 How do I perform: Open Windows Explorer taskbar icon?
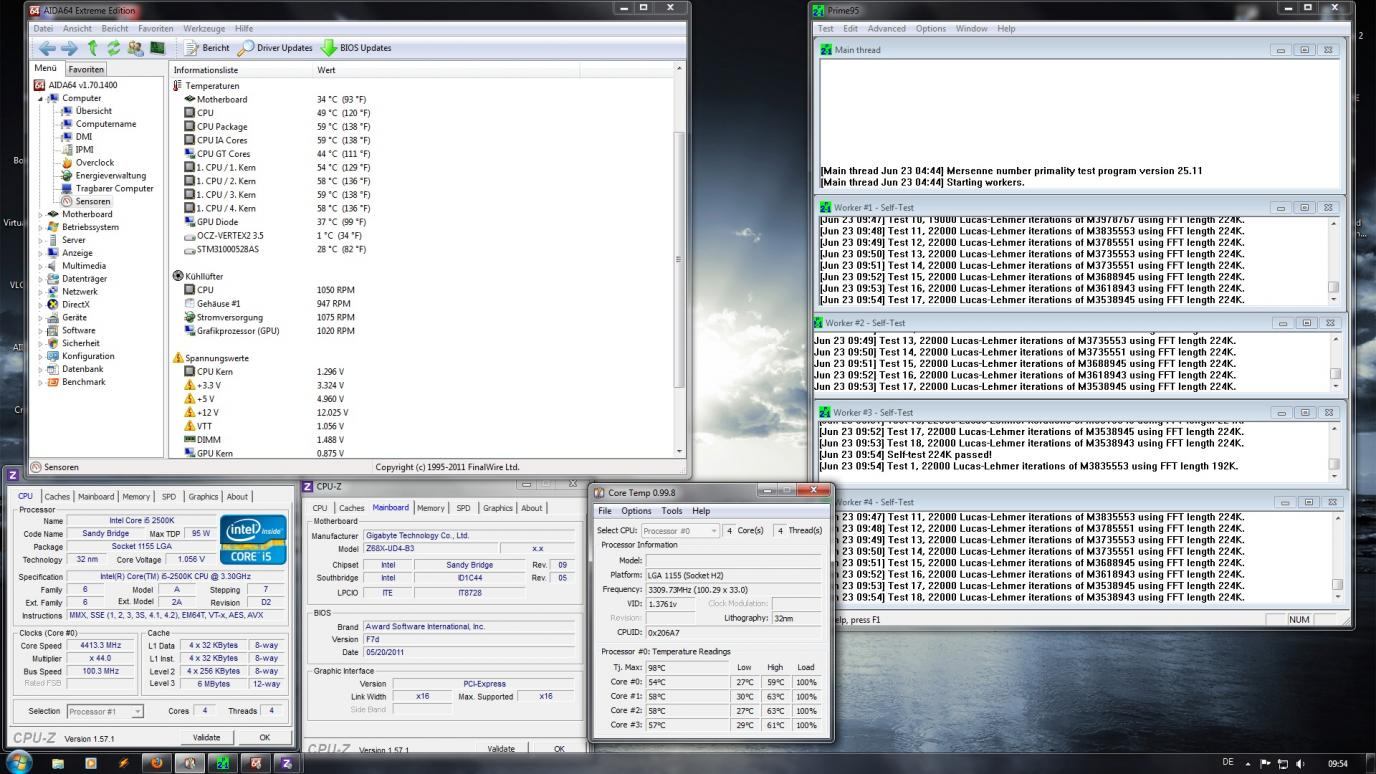click(58, 763)
